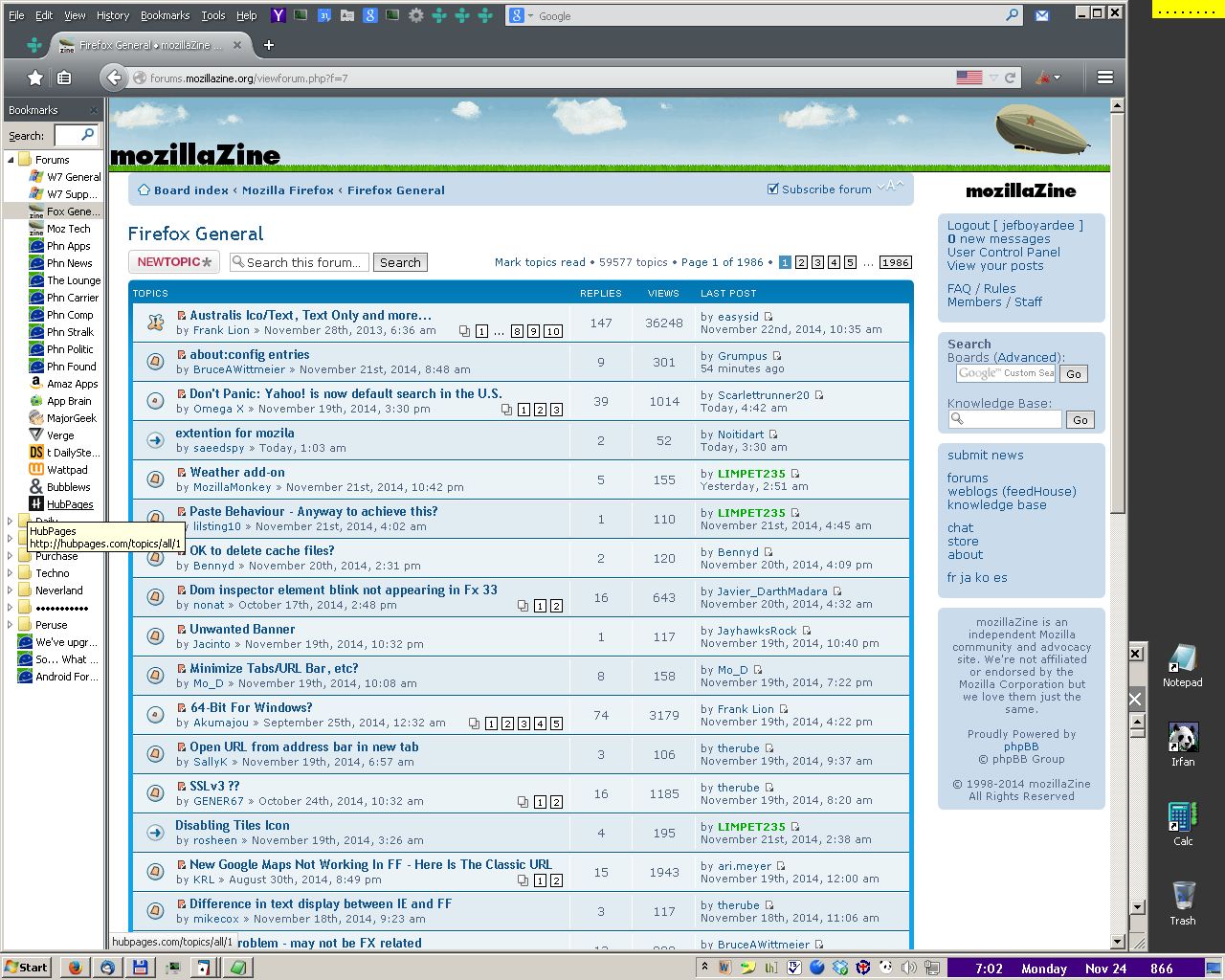Image resolution: width=1225 pixels, height=980 pixels.
Task: Click the US flag icon in the address bar
Action: pos(969,78)
